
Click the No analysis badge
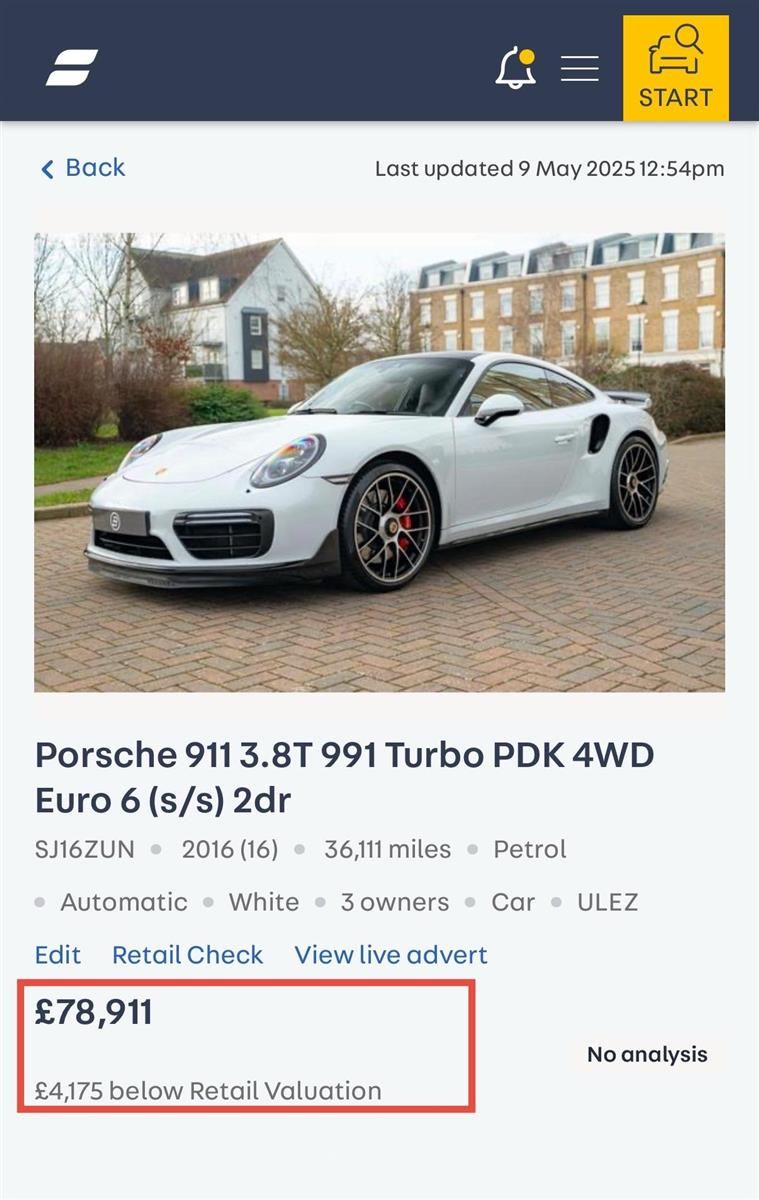click(647, 1054)
